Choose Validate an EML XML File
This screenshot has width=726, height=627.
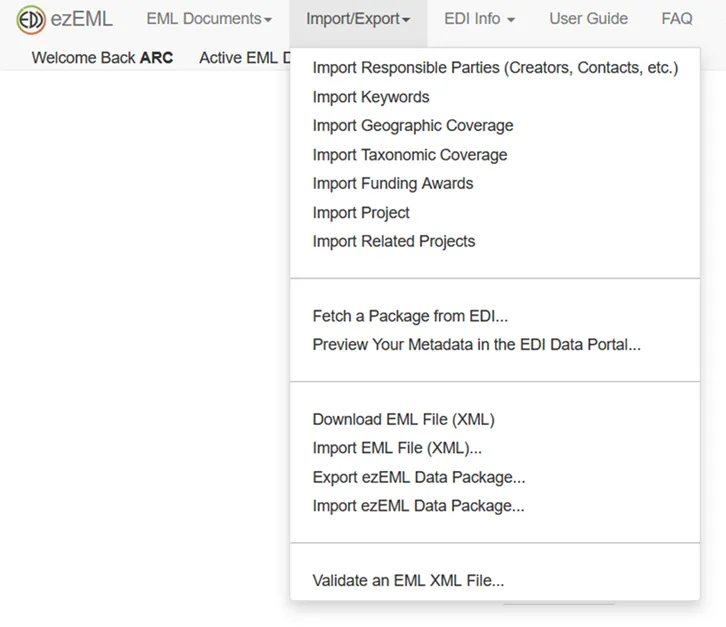[495, 580]
